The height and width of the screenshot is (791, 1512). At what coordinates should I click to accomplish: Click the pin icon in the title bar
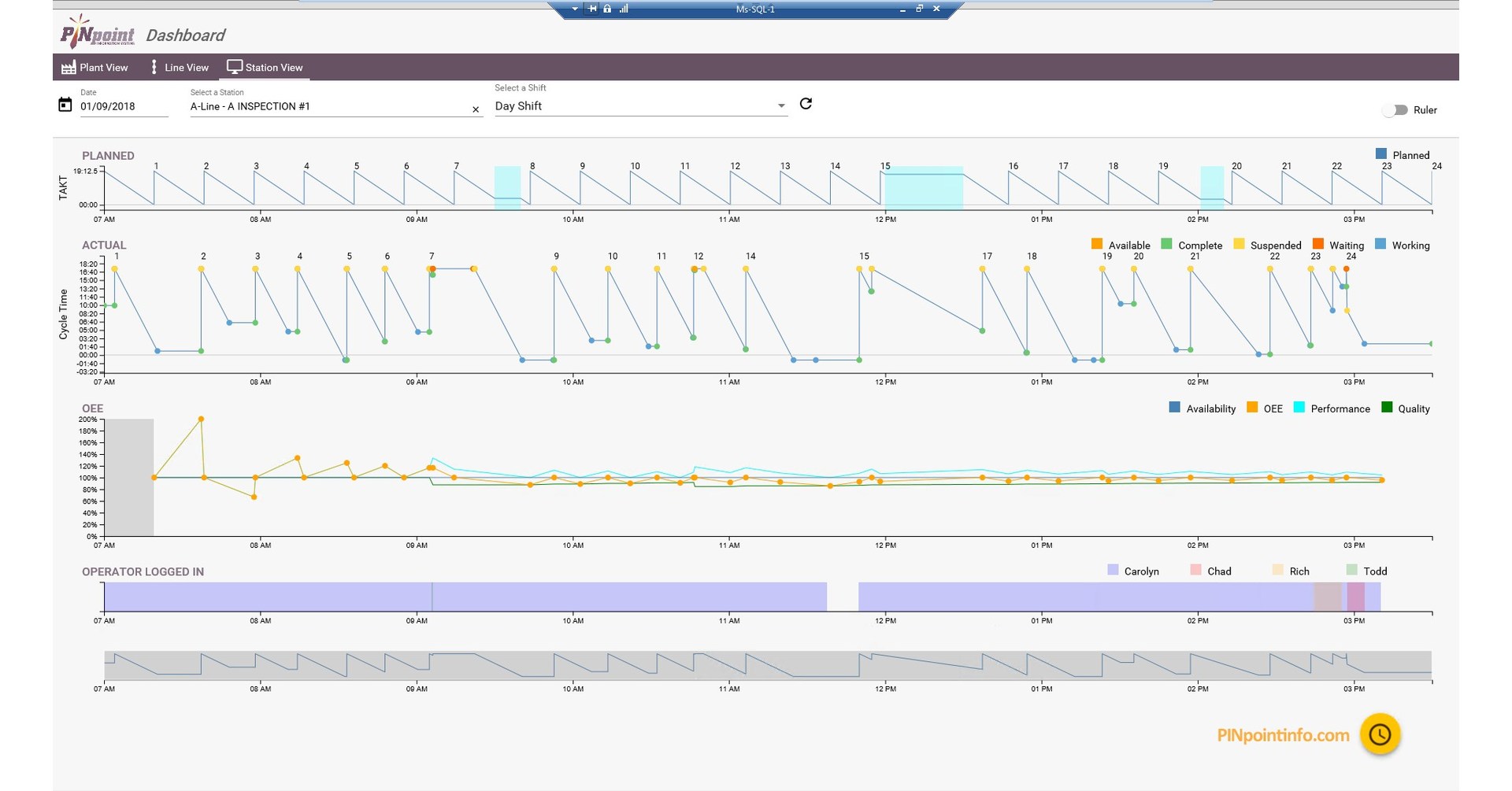[x=592, y=9]
